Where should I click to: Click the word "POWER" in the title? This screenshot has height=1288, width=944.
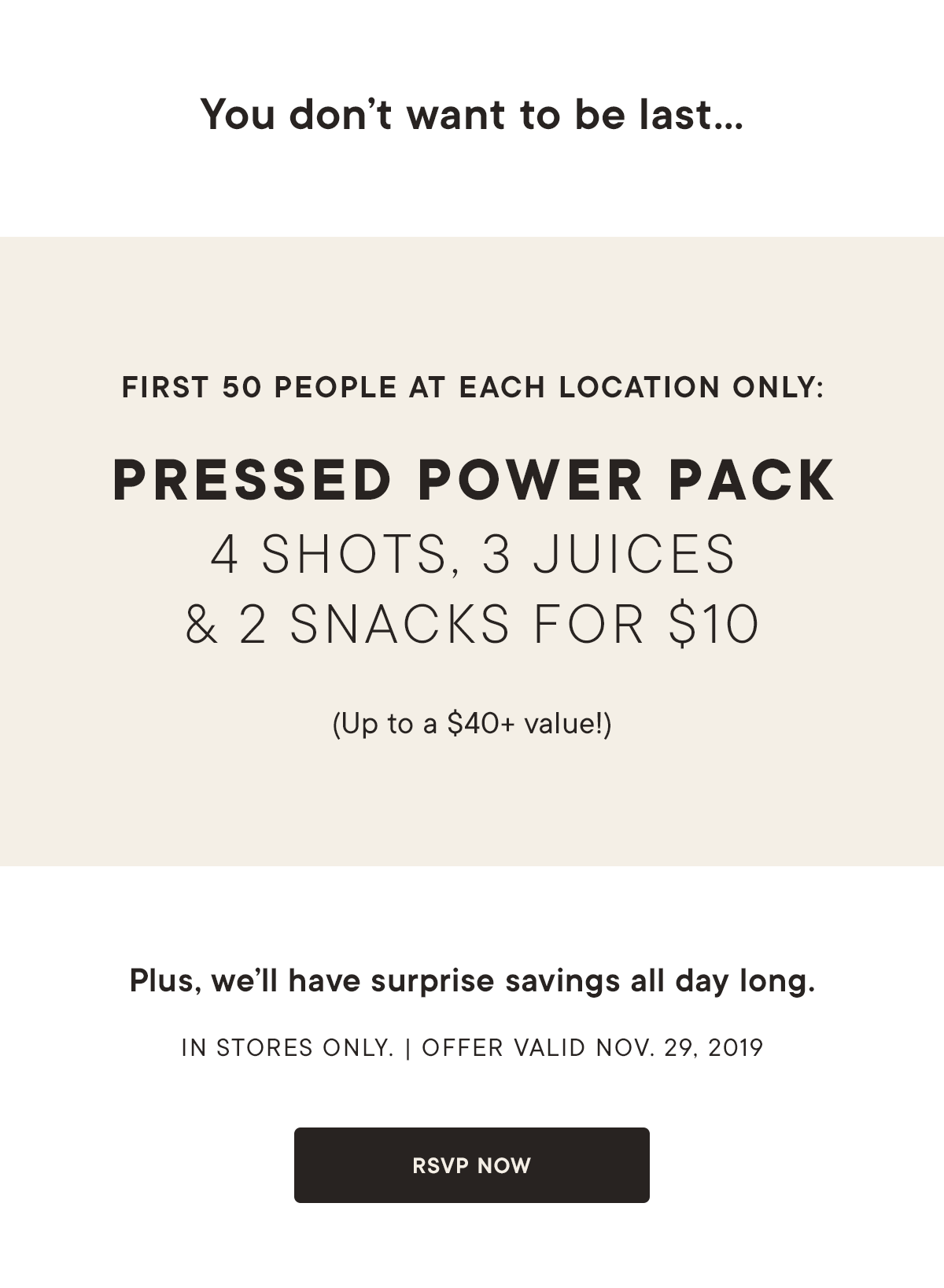529,479
